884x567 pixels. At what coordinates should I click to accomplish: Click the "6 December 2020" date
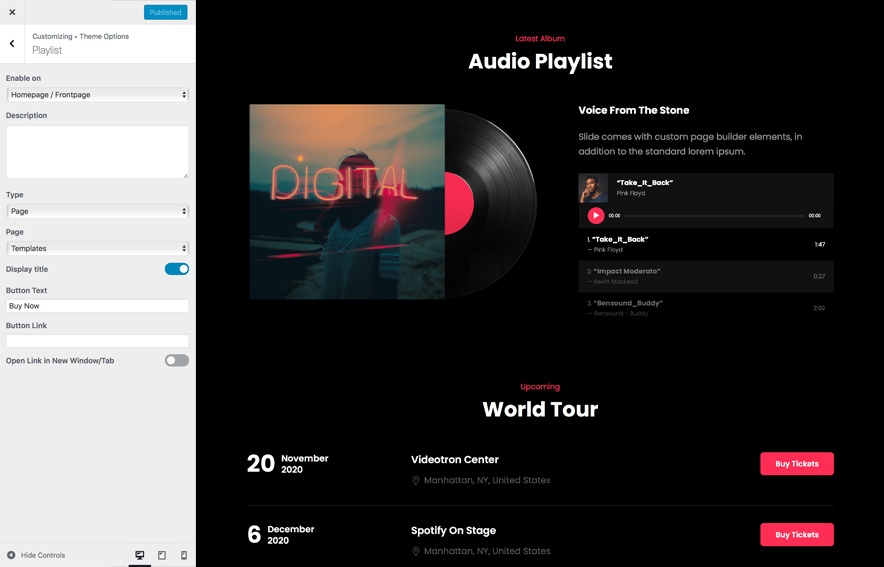pos(281,534)
